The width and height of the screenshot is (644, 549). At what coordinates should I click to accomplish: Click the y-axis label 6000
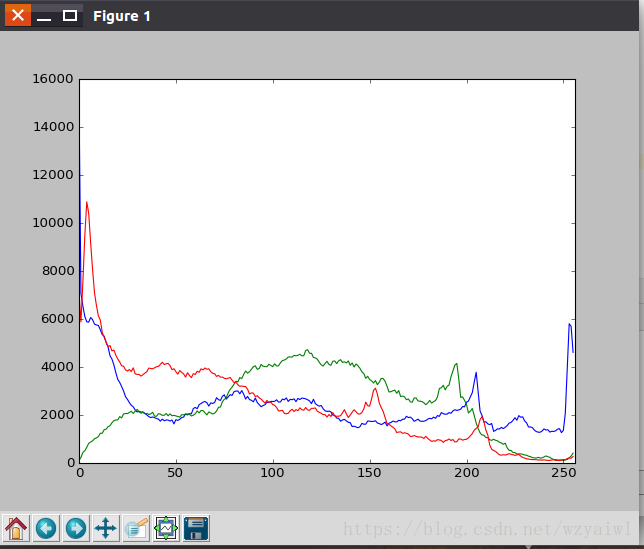(58, 319)
